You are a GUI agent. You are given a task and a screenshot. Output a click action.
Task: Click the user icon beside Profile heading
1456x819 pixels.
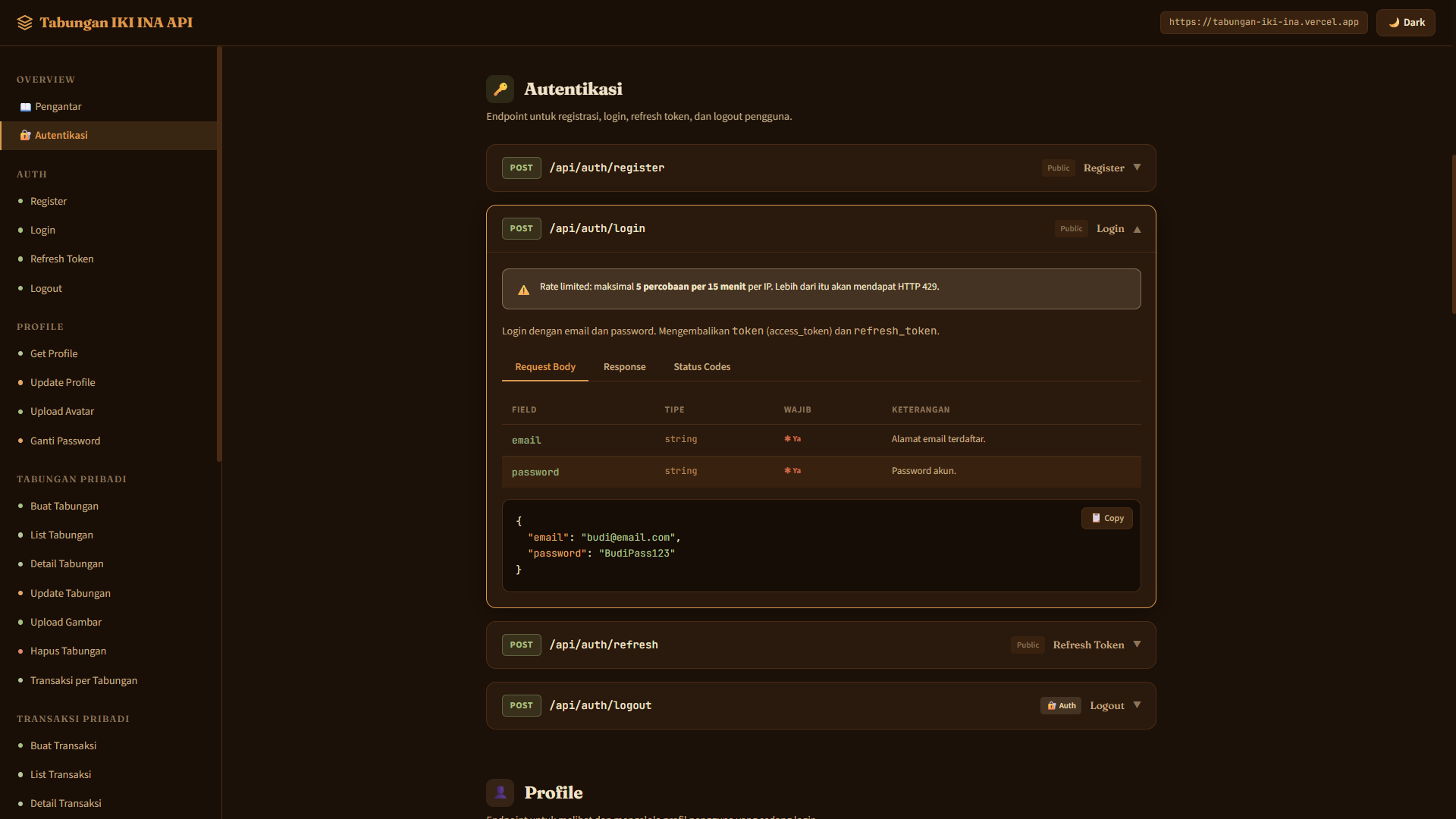(x=500, y=792)
